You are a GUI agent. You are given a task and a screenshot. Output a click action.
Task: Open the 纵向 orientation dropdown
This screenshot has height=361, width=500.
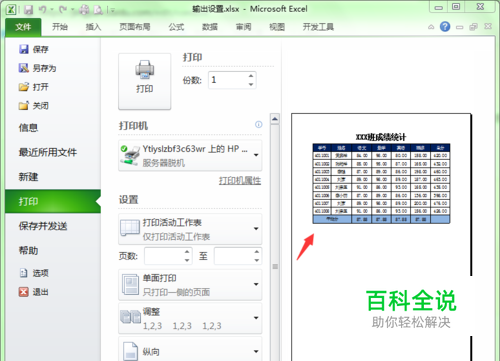click(x=190, y=349)
